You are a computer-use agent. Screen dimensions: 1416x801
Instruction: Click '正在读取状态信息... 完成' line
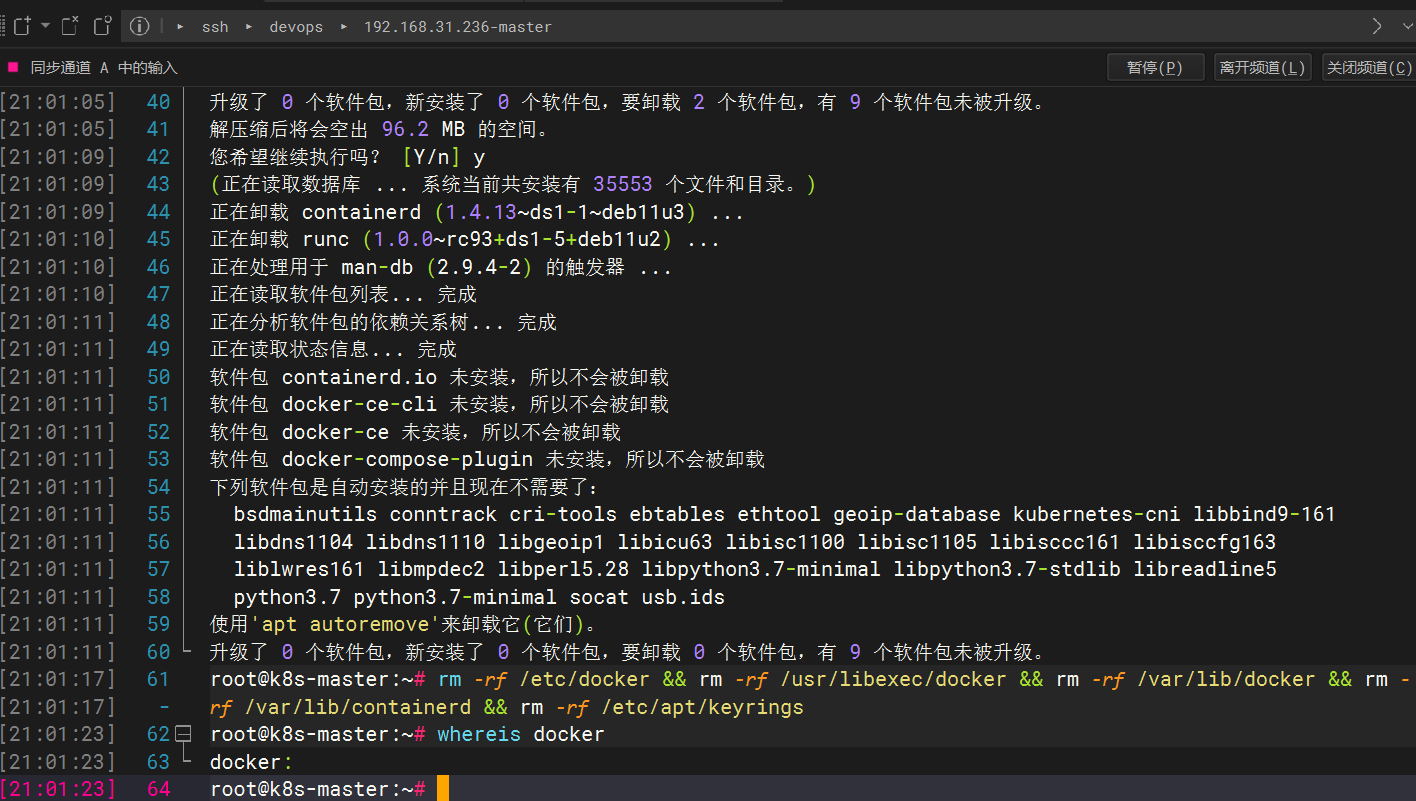click(x=333, y=350)
